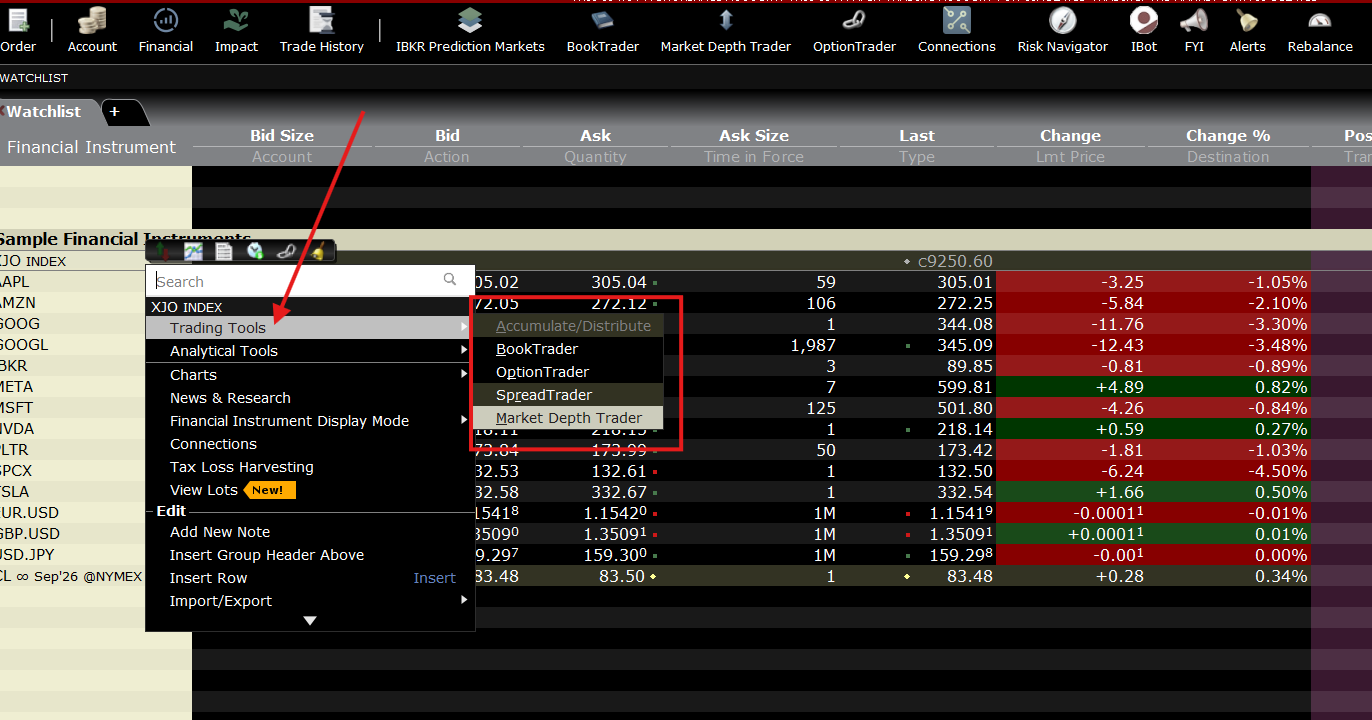Viewport: 1372px width, 720px height.
Task: Click the chain link quick icon
Action: pyautogui.click(x=286, y=251)
